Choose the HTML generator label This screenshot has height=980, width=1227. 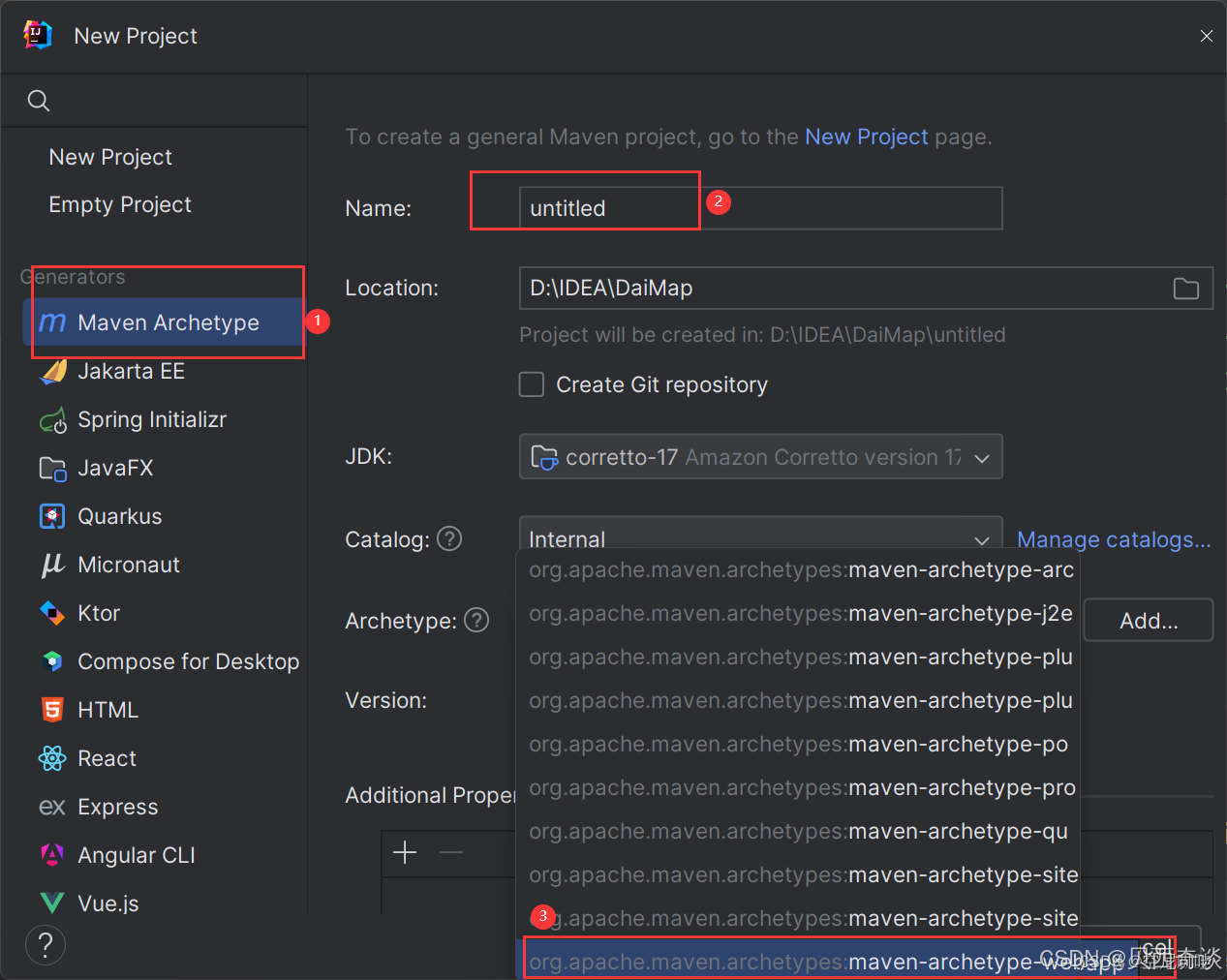(107, 710)
